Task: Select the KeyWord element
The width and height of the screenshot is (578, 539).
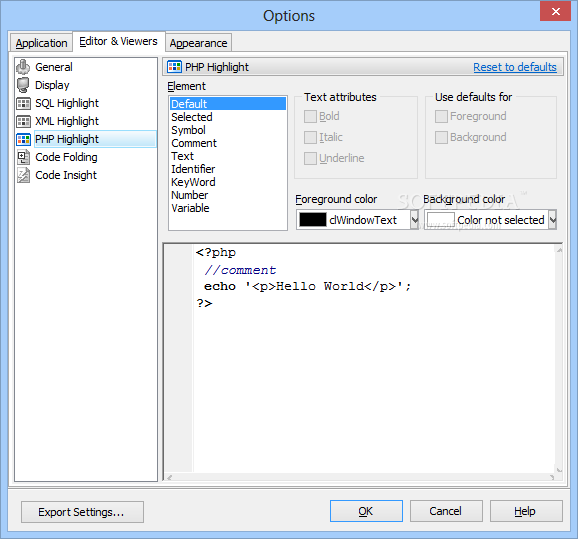Action: coord(228,182)
